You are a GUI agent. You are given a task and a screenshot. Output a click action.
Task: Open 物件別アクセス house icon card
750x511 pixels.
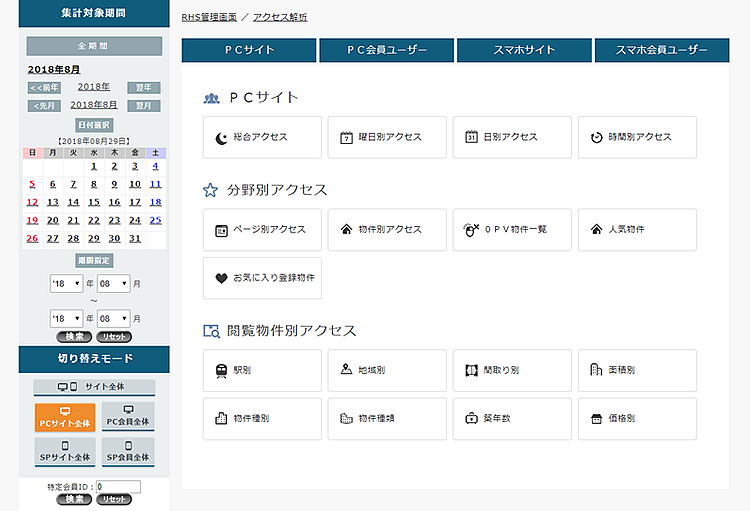tap(387, 230)
